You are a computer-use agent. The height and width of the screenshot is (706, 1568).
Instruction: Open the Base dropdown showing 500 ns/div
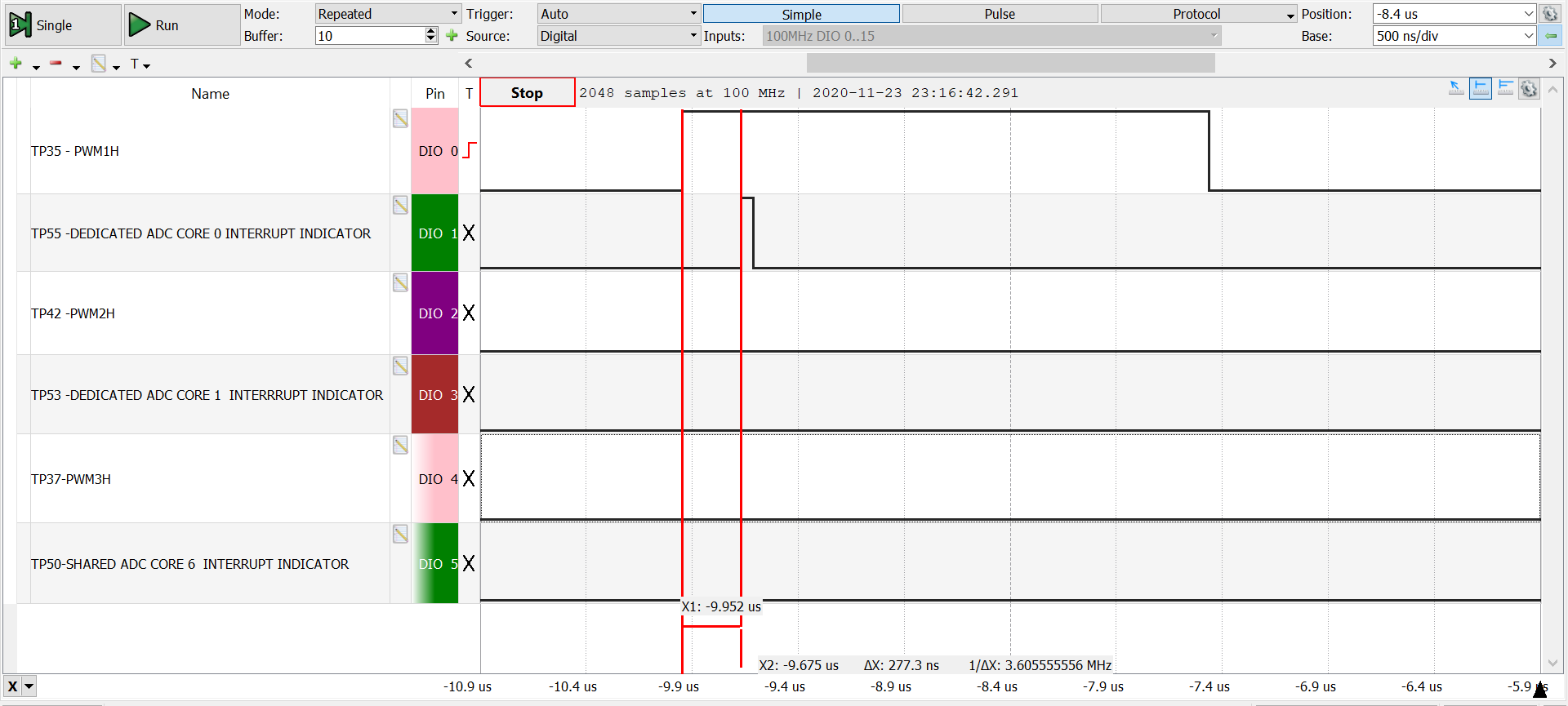click(1454, 36)
